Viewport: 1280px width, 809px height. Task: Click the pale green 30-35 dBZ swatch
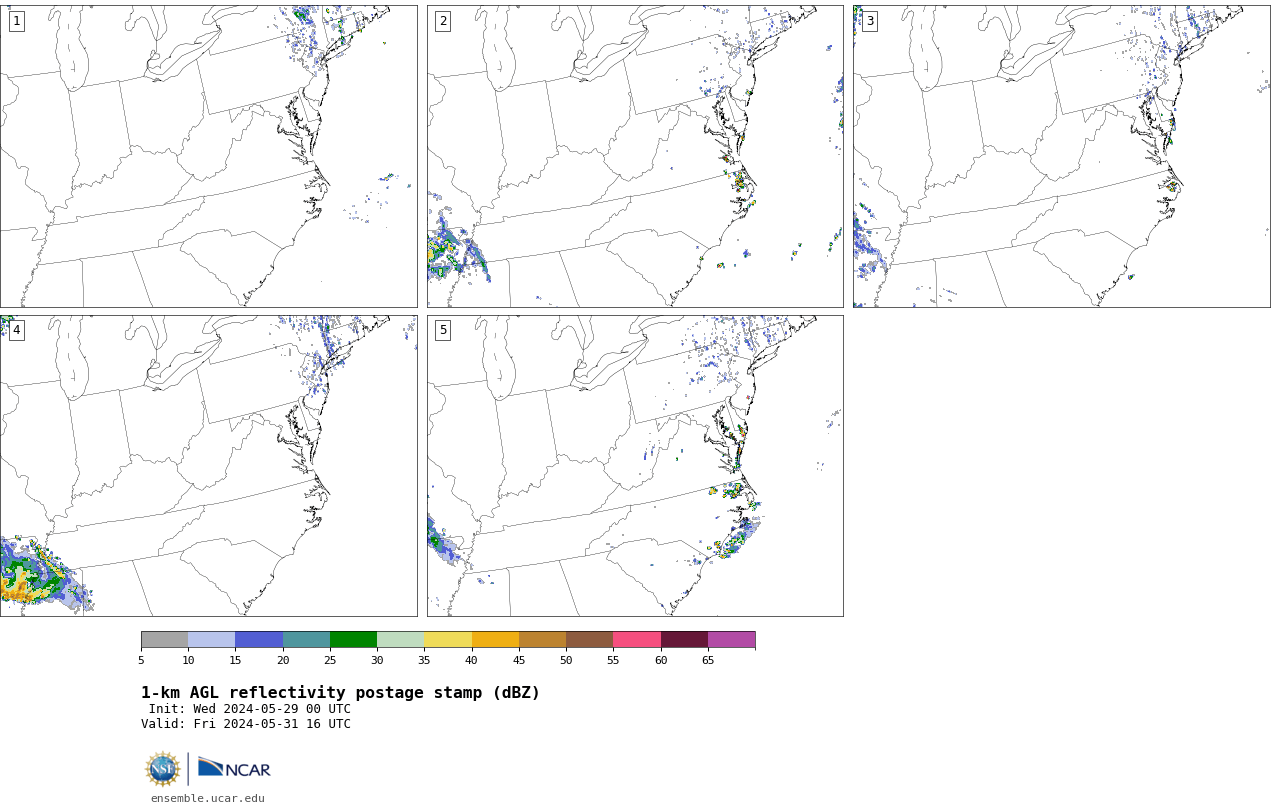[401, 640]
